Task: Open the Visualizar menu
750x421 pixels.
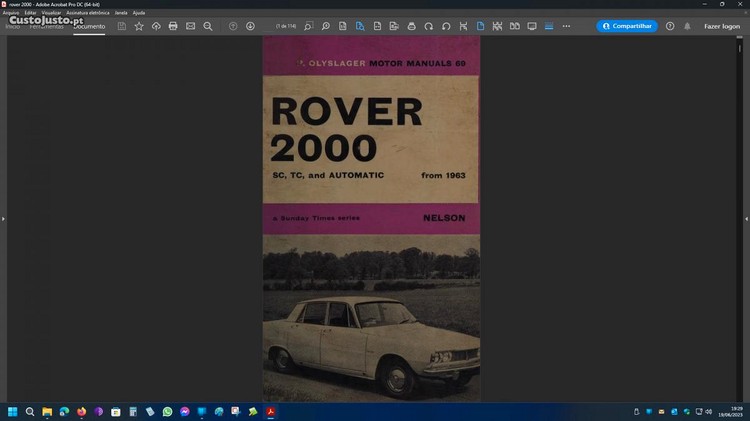Action: (51, 13)
